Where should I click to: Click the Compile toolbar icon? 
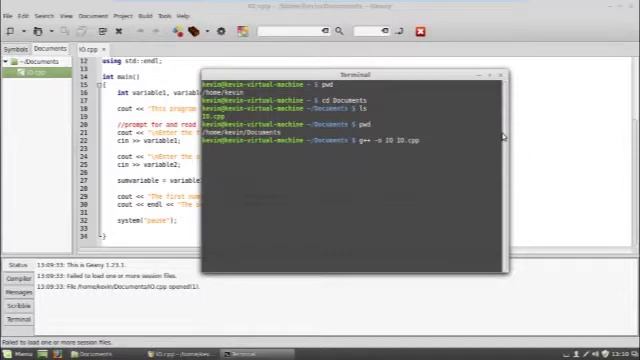178,31
